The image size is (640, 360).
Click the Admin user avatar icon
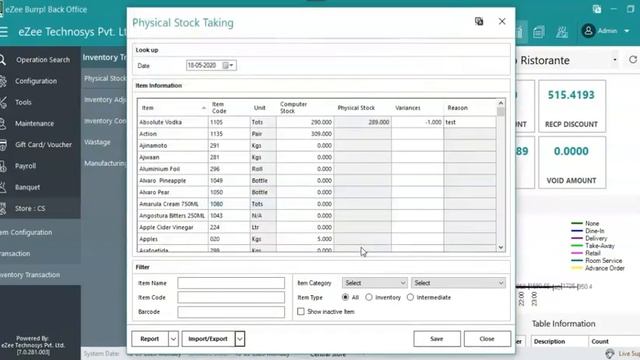[588, 31]
